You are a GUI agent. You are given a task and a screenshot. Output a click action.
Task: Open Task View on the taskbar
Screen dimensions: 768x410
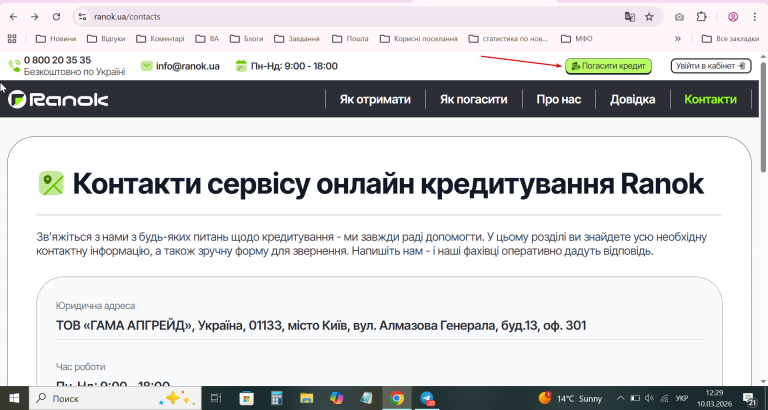216,398
